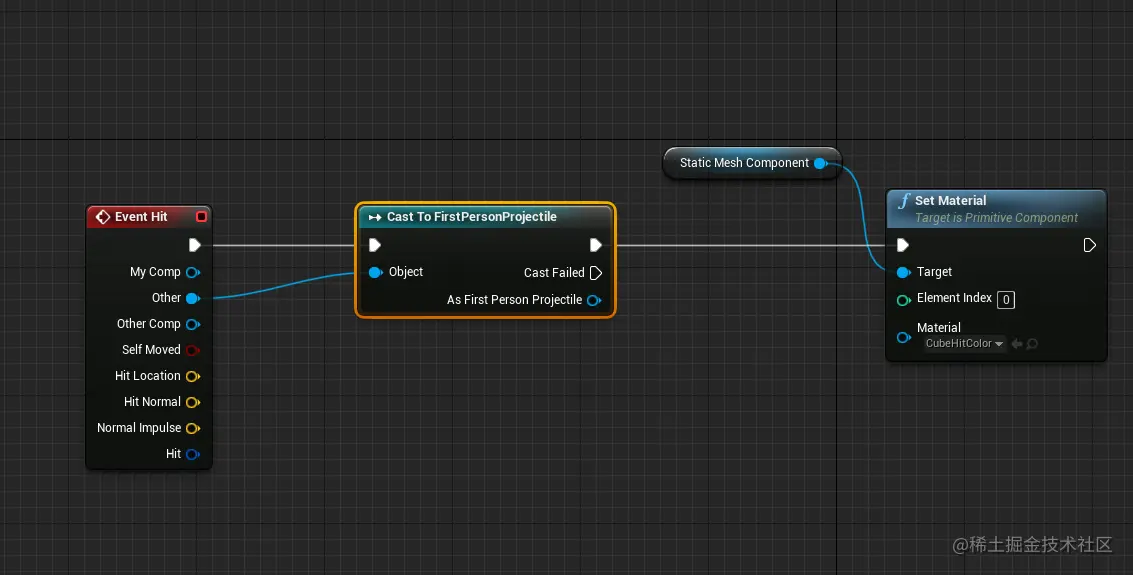Use selected asset arrow for Material
Screen dimensions: 1133x575
pyautogui.click(x=1017, y=344)
